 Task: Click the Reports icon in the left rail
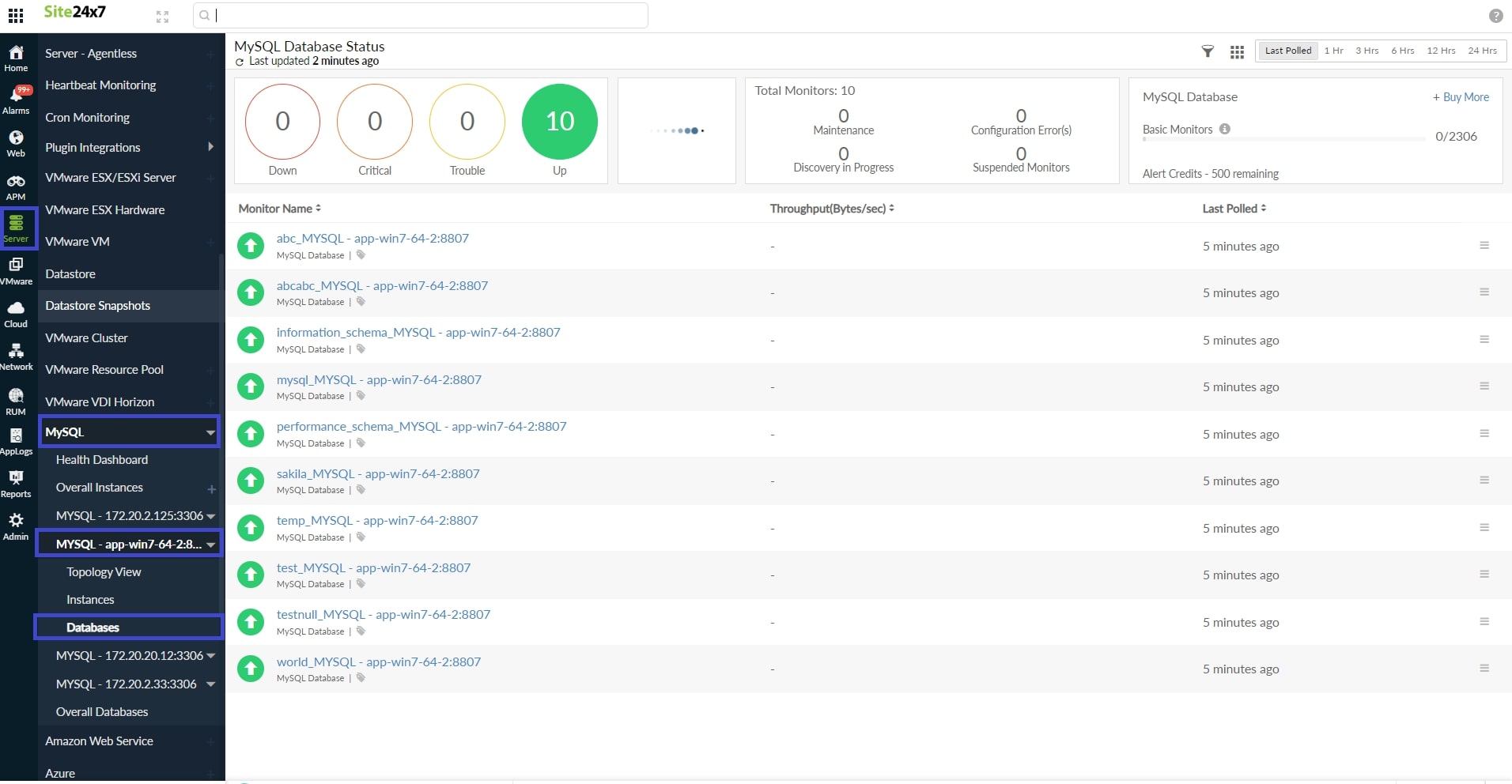[x=16, y=482]
